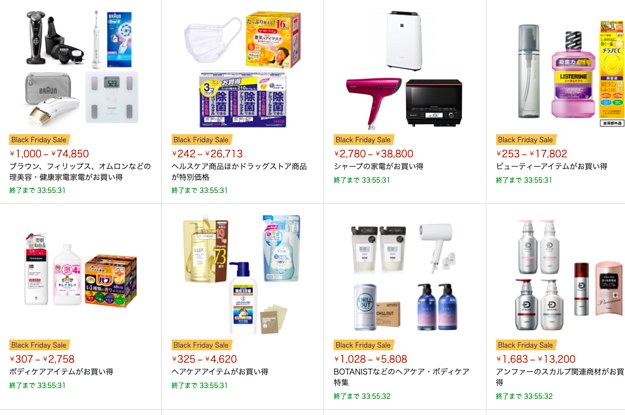The image size is (625, 415).
Task: Click the ブラウン、フィリップス、オムロン deal title
Action: [80, 171]
